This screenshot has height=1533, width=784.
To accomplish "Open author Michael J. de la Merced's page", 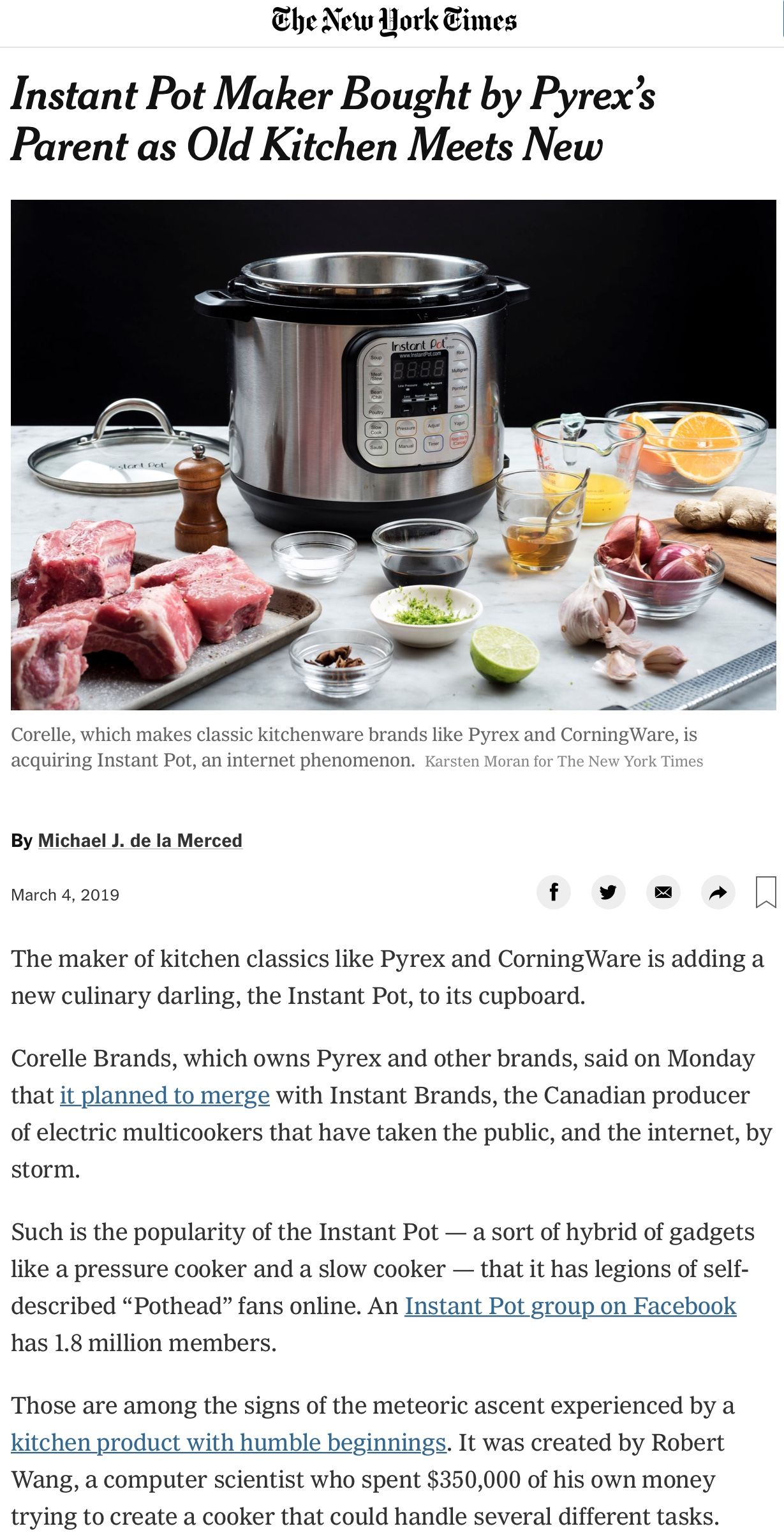I will pyautogui.click(x=140, y=841).
